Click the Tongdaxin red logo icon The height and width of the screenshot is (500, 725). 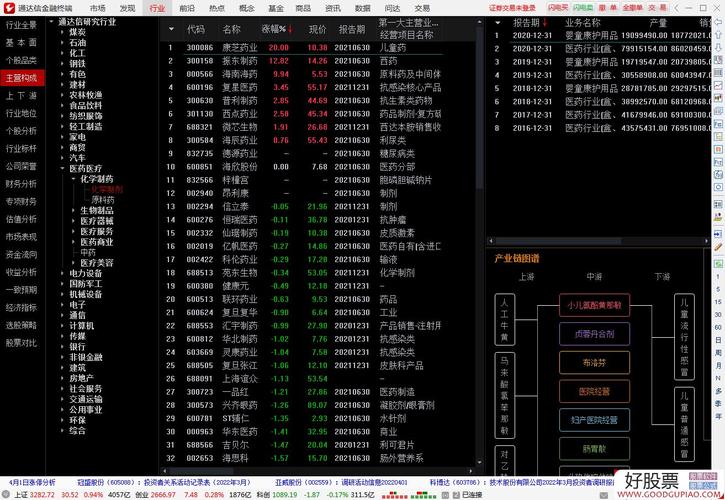pyautogui.click(x=9, y=8)
